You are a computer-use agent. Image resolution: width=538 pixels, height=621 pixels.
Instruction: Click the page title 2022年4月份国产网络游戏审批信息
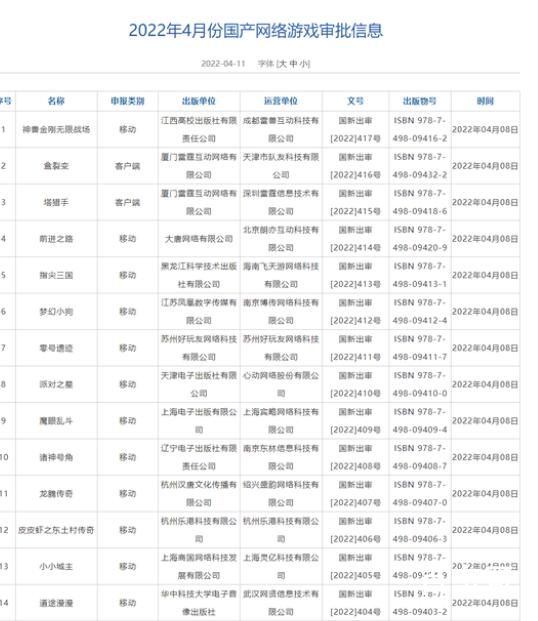(256, 30)
